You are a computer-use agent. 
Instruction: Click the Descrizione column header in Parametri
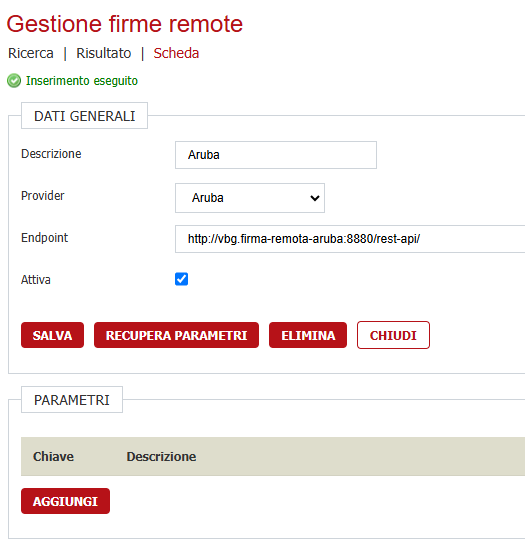tap(161, 456)
